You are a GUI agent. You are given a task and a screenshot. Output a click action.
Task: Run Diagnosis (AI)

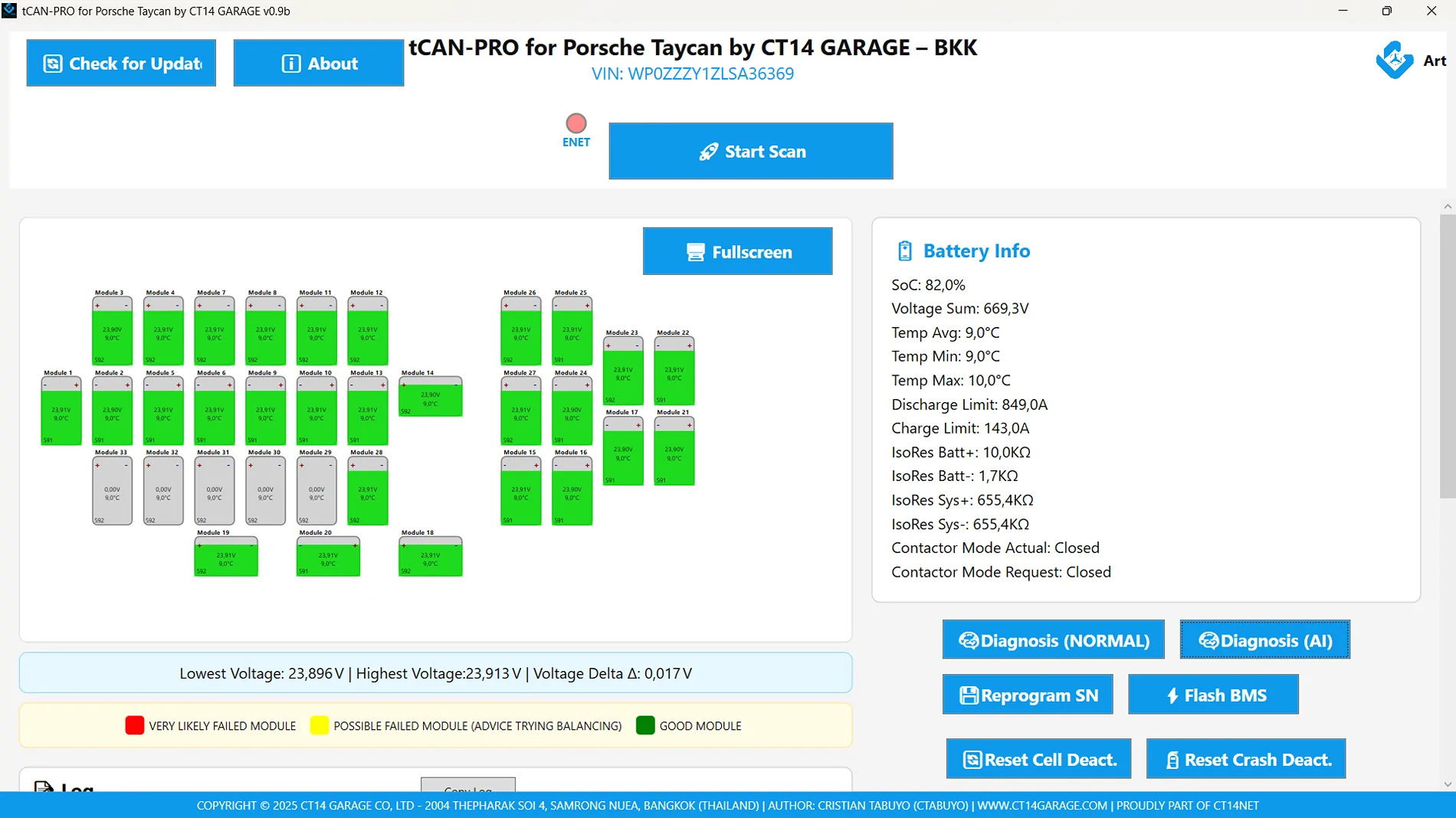[1265, 640]
